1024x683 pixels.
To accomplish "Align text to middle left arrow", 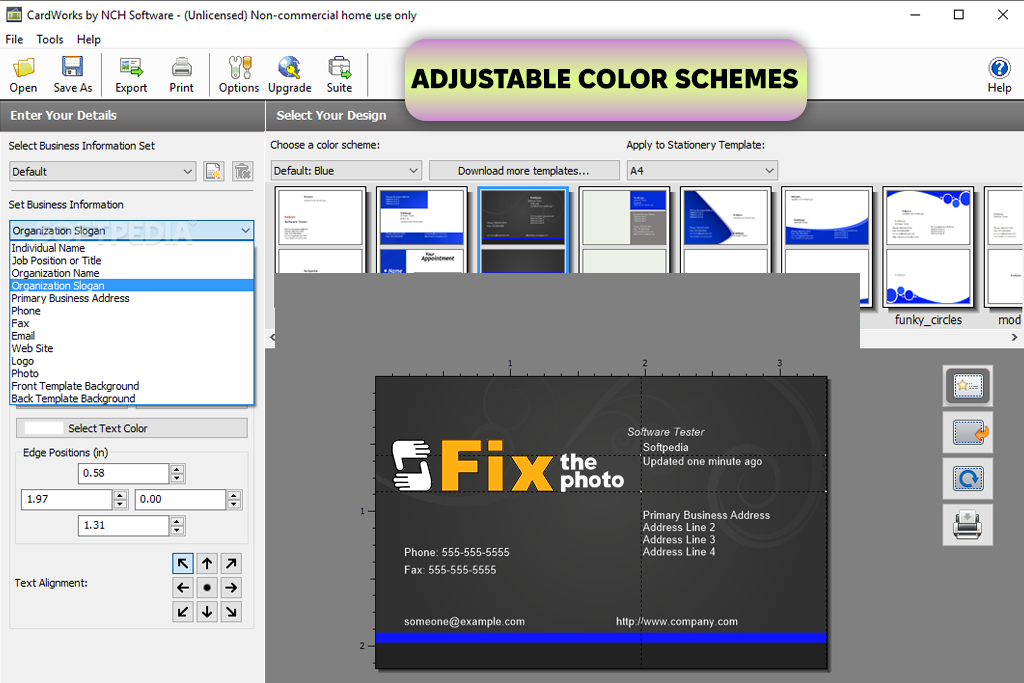I will pyautogui.click(x=183, y=588).
